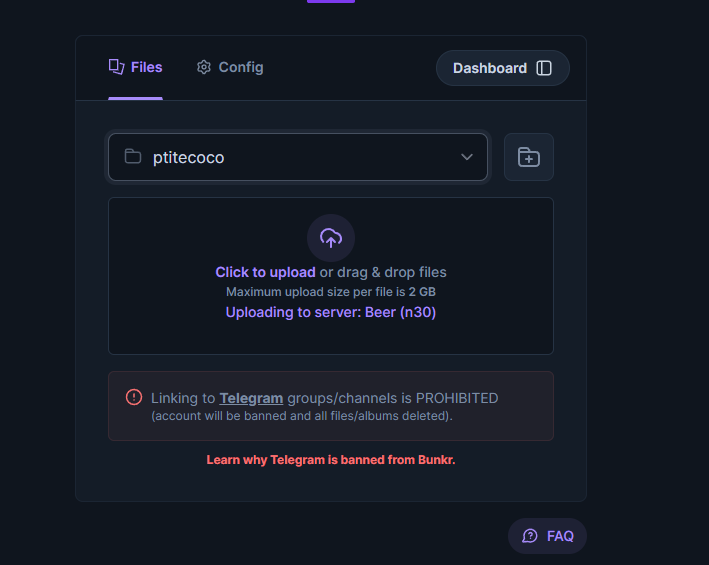Follow the Telegram link in the warning
The image size is (709, 565).
pyautogui.click(x=251, y=398)
